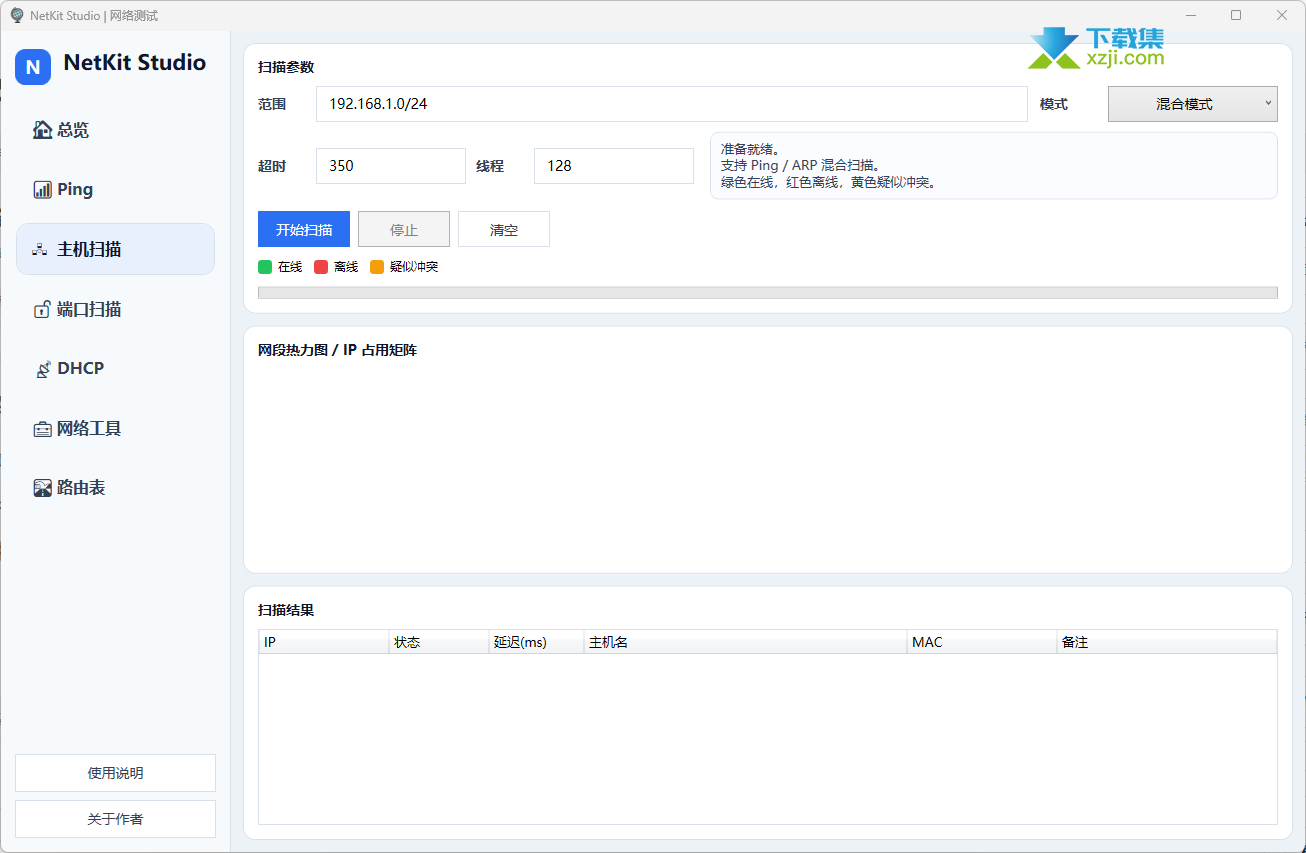Clear results with the 清空 button

503,228
